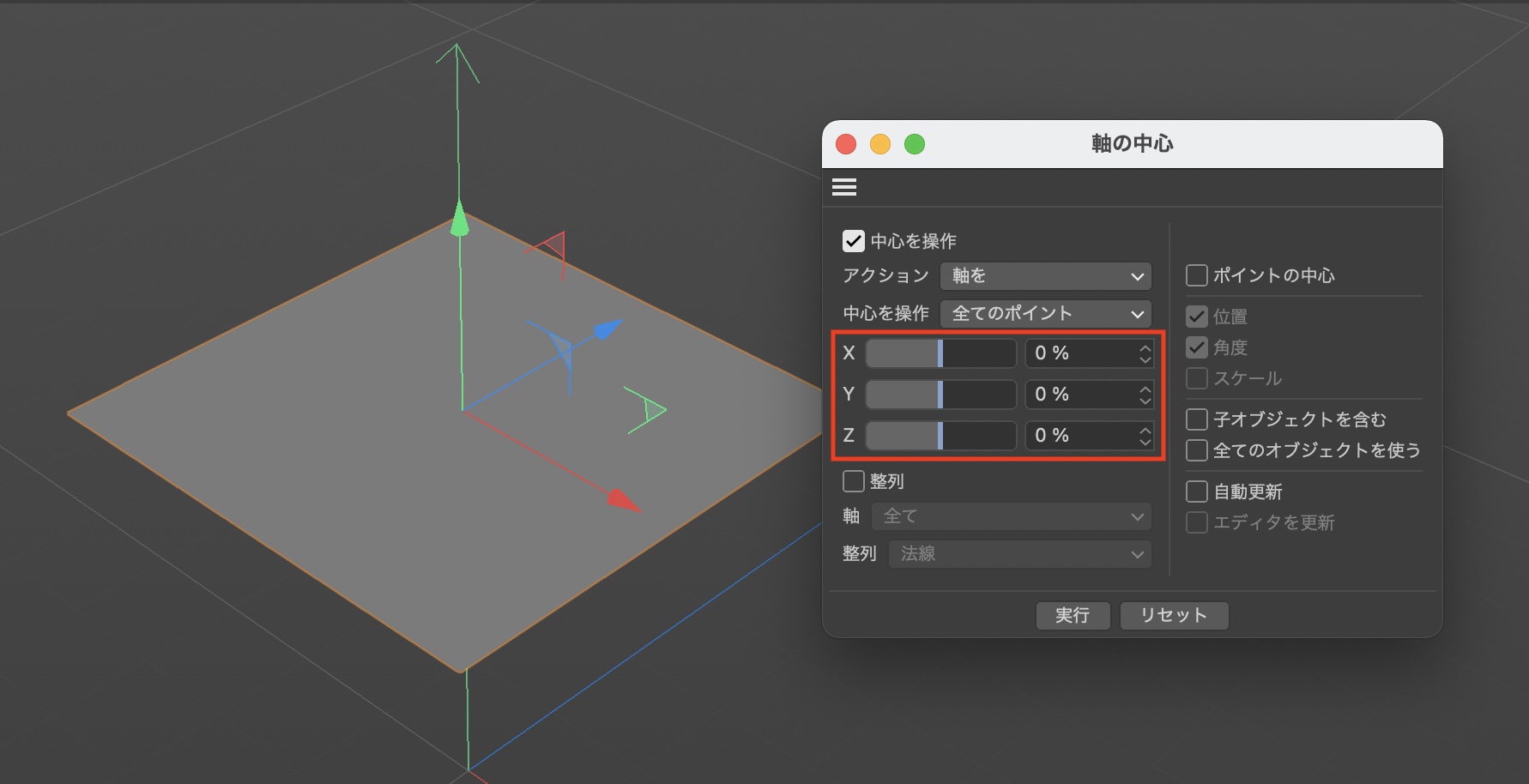Click the blue Z-axis arrow handle
The height and width of the screenshot is (784, 1529).
pos(607,329)
